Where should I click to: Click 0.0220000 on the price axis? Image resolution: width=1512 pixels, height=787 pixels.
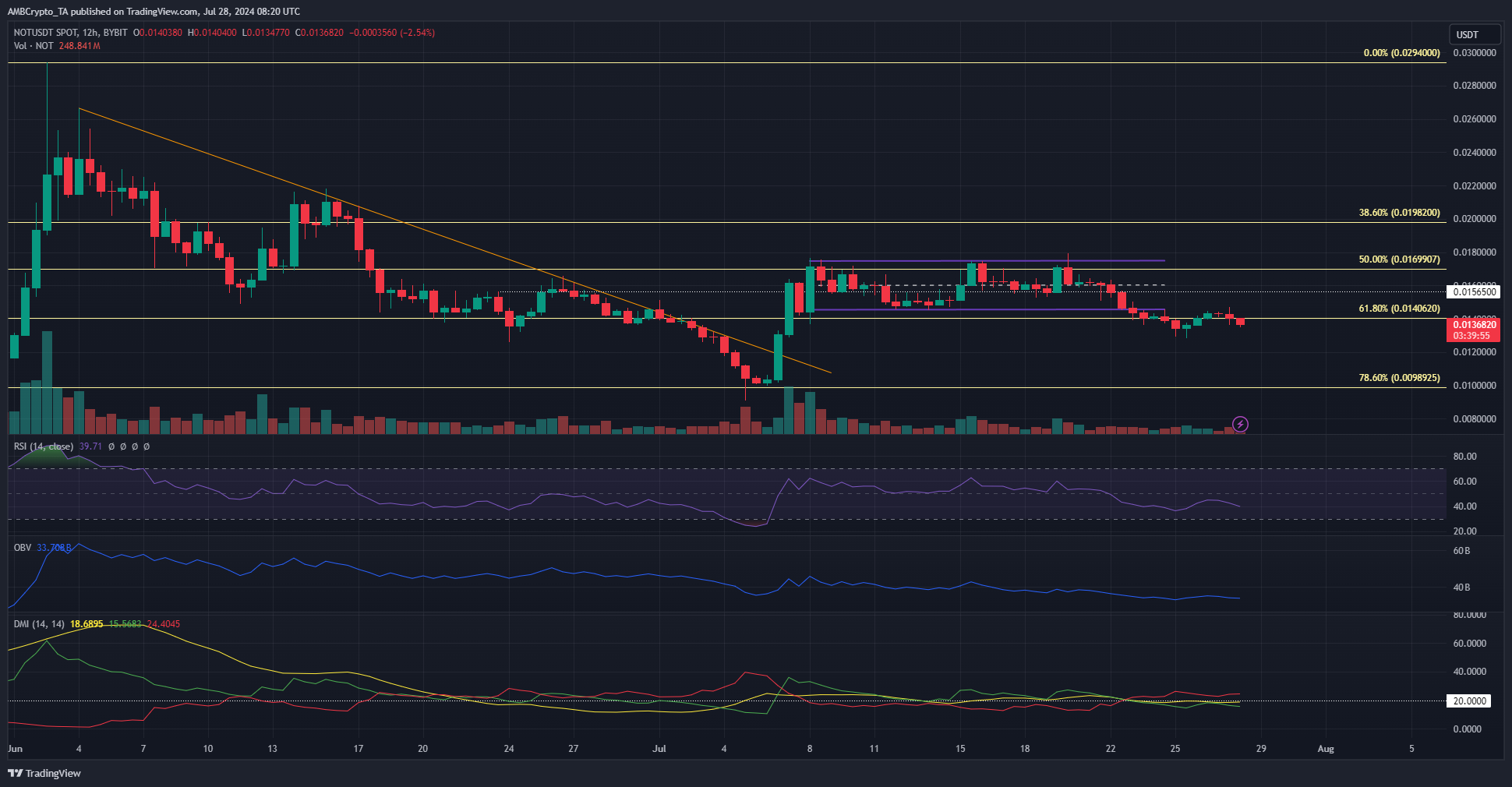point(1475,186)
